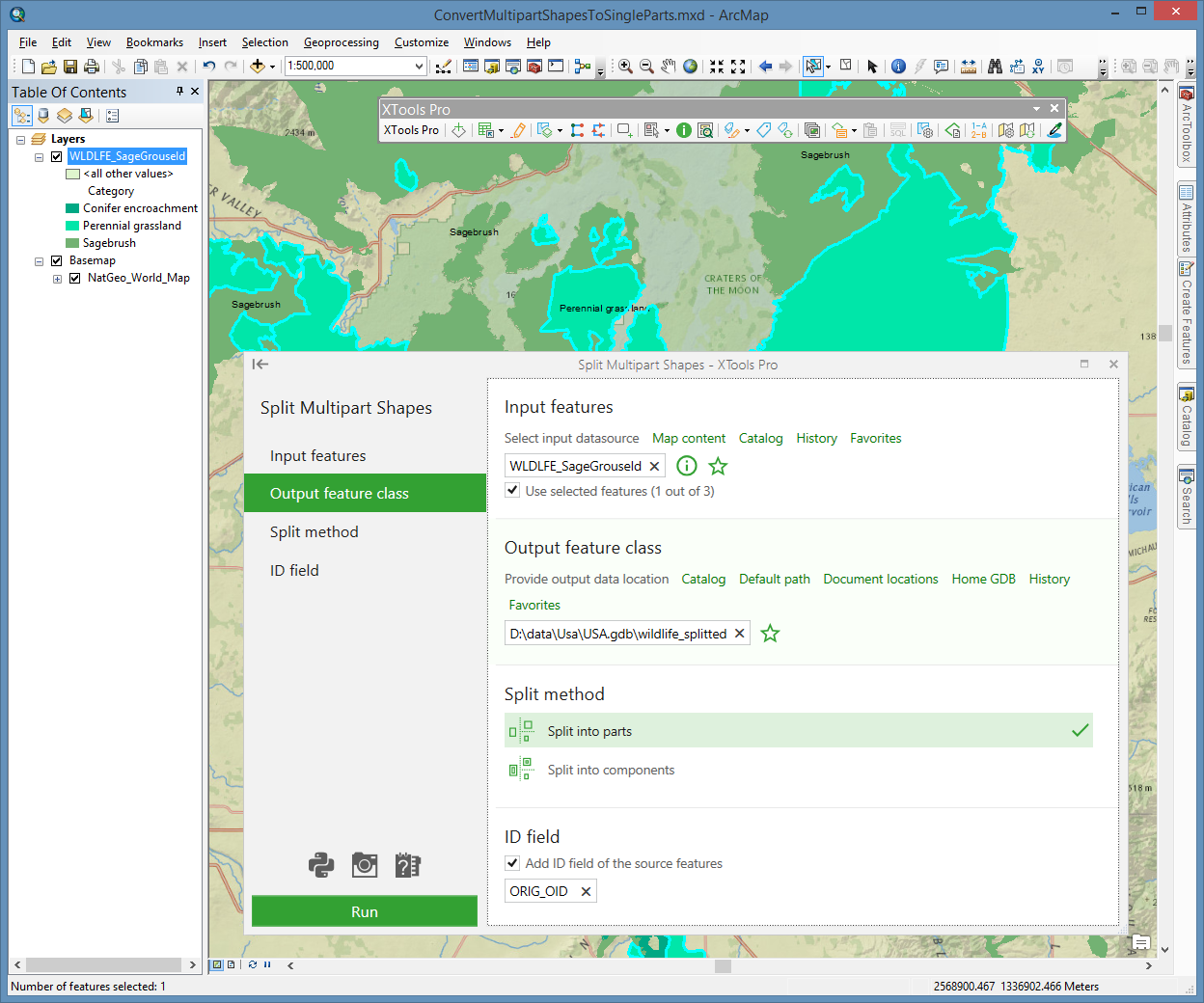Screen dimensions: 1204x1003
Task: Click the camera snapshot icon above Run
Action: (365, 865)
